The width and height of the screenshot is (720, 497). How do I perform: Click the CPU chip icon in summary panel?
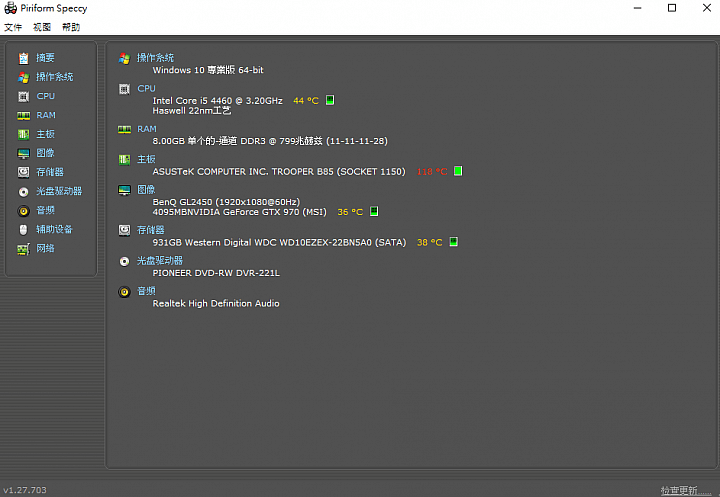point(124,89)
